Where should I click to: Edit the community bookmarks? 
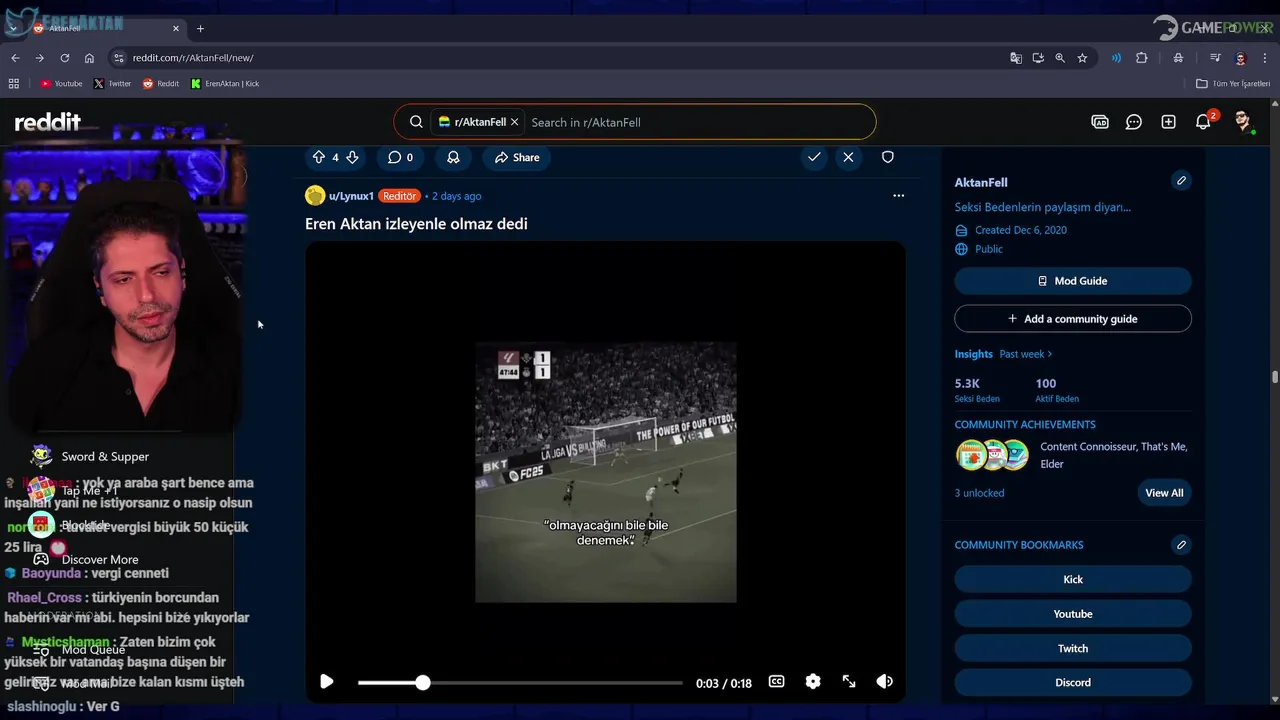1181,545
